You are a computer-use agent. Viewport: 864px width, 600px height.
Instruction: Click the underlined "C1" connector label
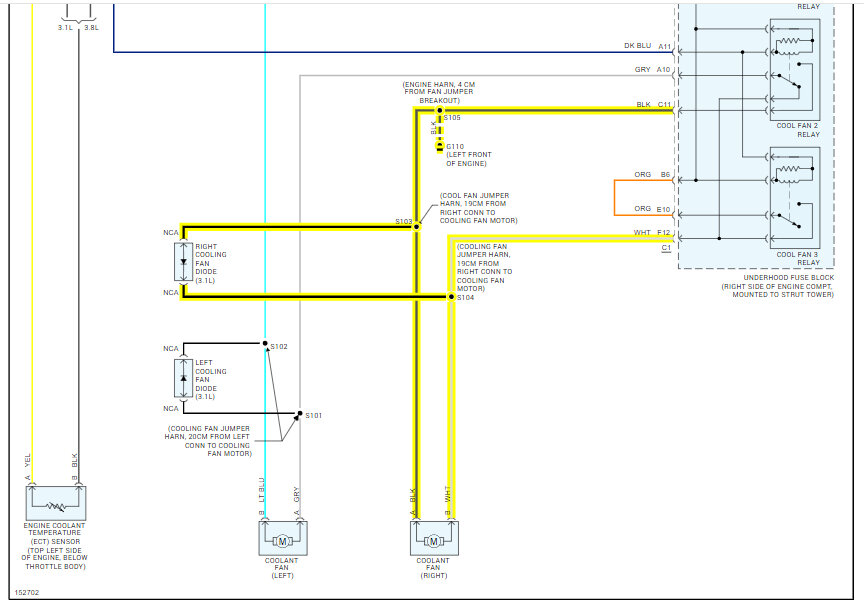point(666,248)
